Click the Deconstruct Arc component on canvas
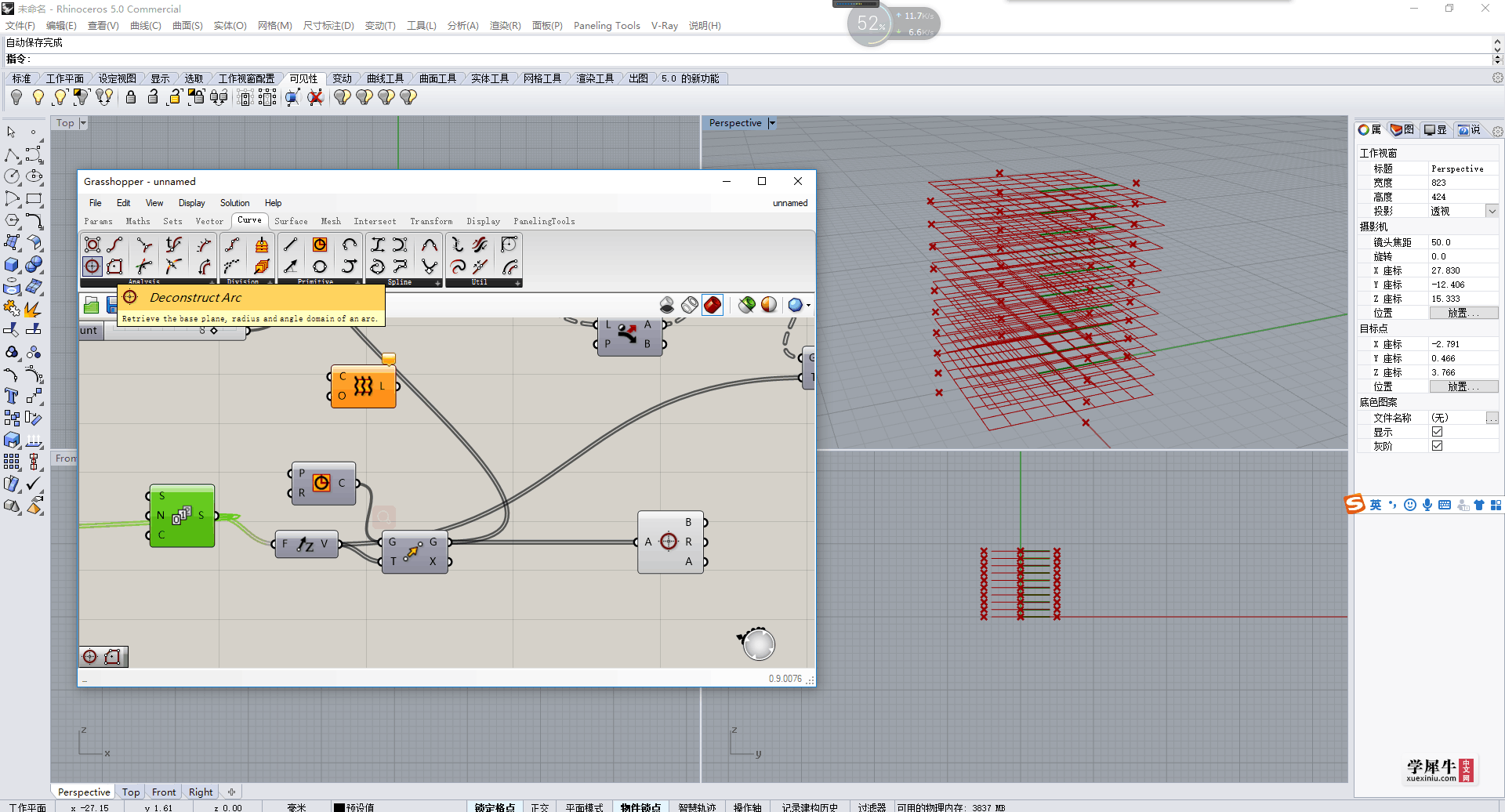The height and width of the screenshot is (812, 1505). [x=670, y=542]
